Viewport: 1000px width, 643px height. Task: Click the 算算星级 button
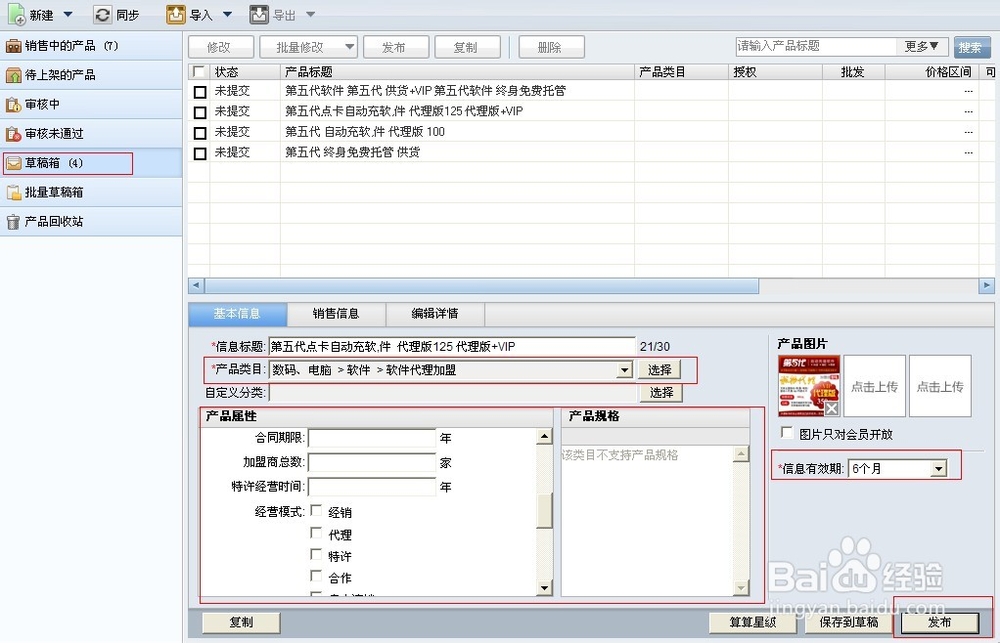click(753, 622)
